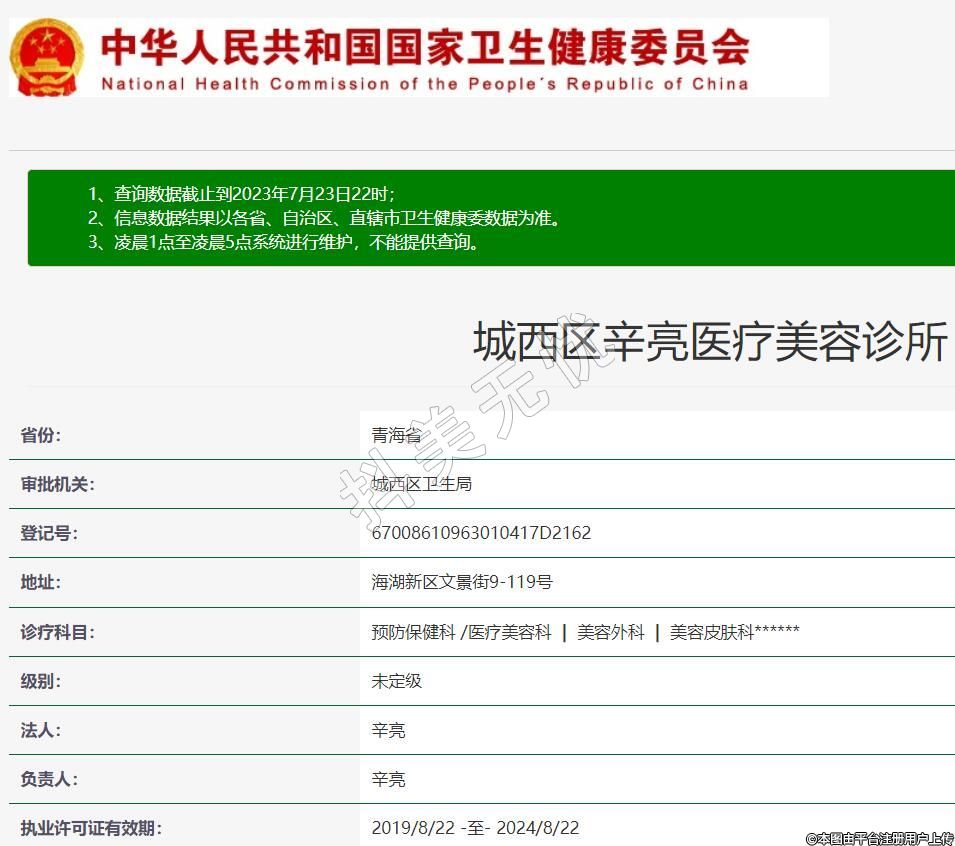The height and width of the screenshot is (846, 955).
Task: Click the national emblem logo
Action: pos(48,57)
